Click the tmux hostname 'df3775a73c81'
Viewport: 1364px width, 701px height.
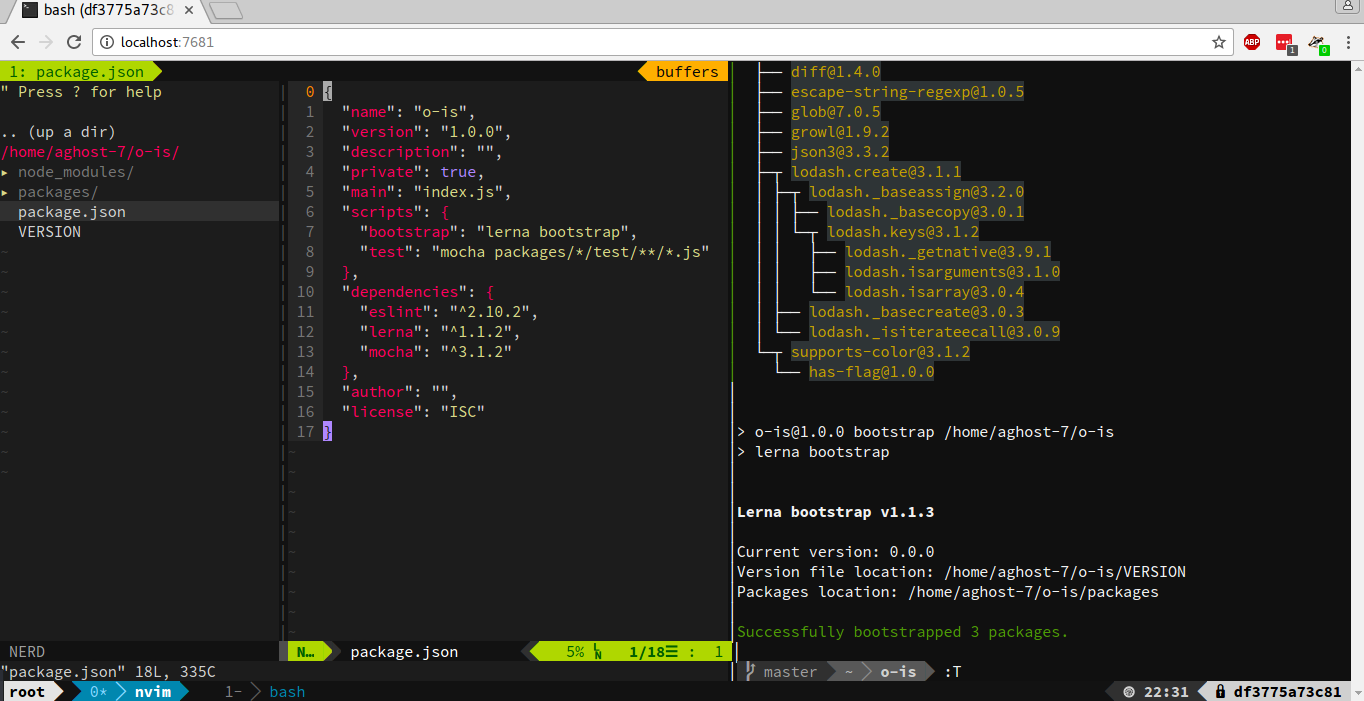[1288, 692]
